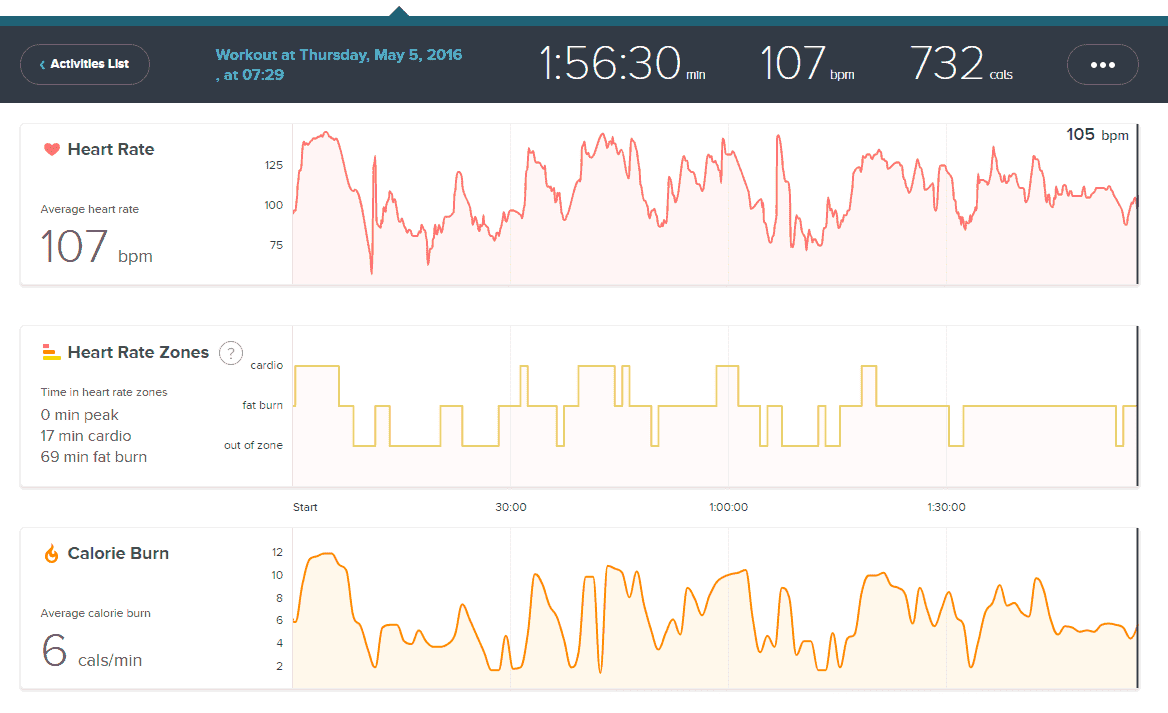Image resolution: width=1168 pixels, height=713 pixels.
Task: Click the Average calorie burn value
Action: click(x=90, y=650)
